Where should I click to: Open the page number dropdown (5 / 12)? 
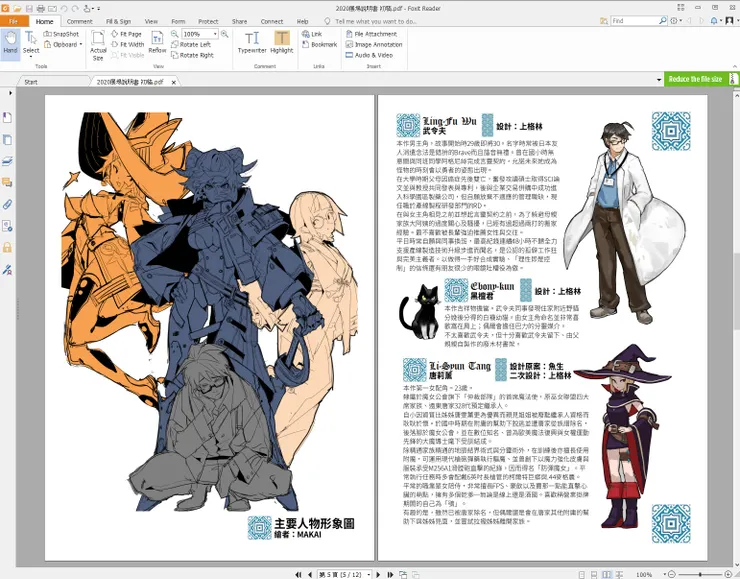coord(367,574)
